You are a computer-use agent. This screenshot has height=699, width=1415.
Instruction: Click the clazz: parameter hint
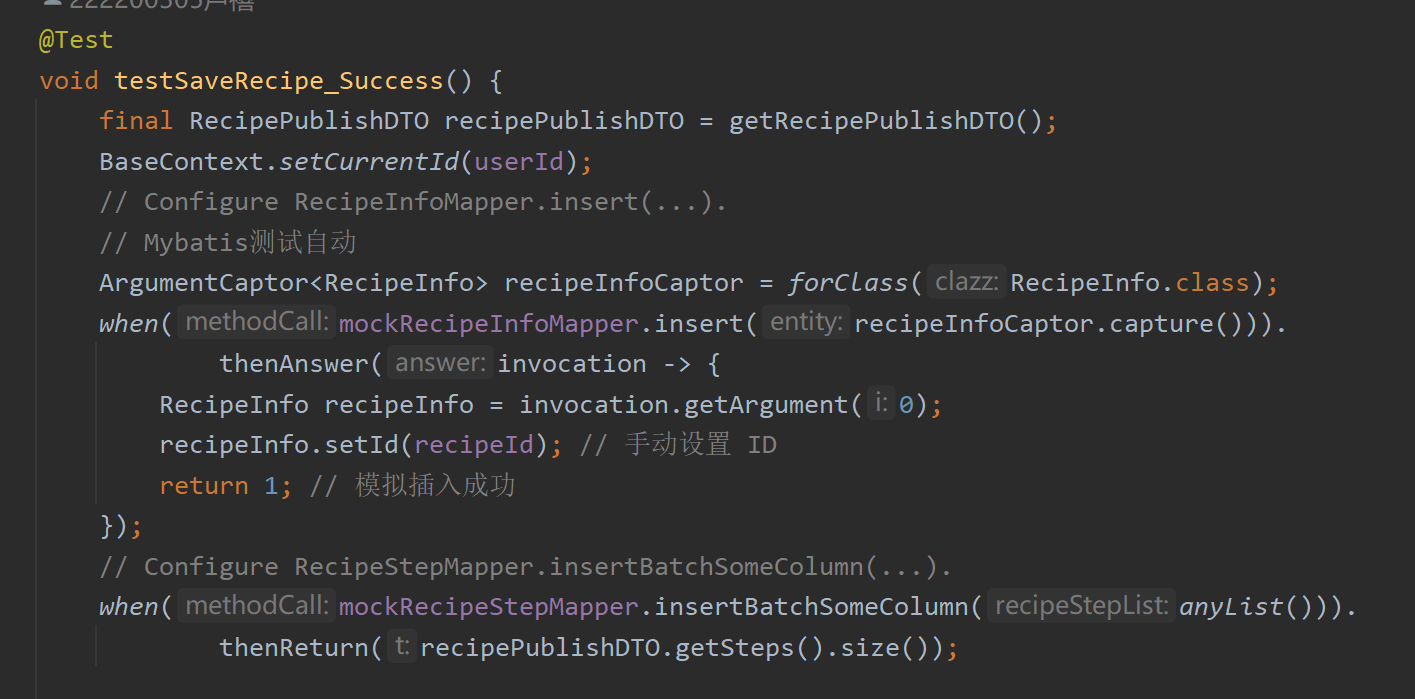coord(966,282)
